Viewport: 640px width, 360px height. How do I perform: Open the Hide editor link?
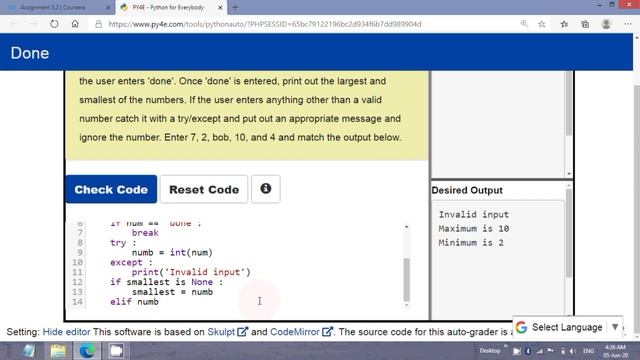[66, 332]
